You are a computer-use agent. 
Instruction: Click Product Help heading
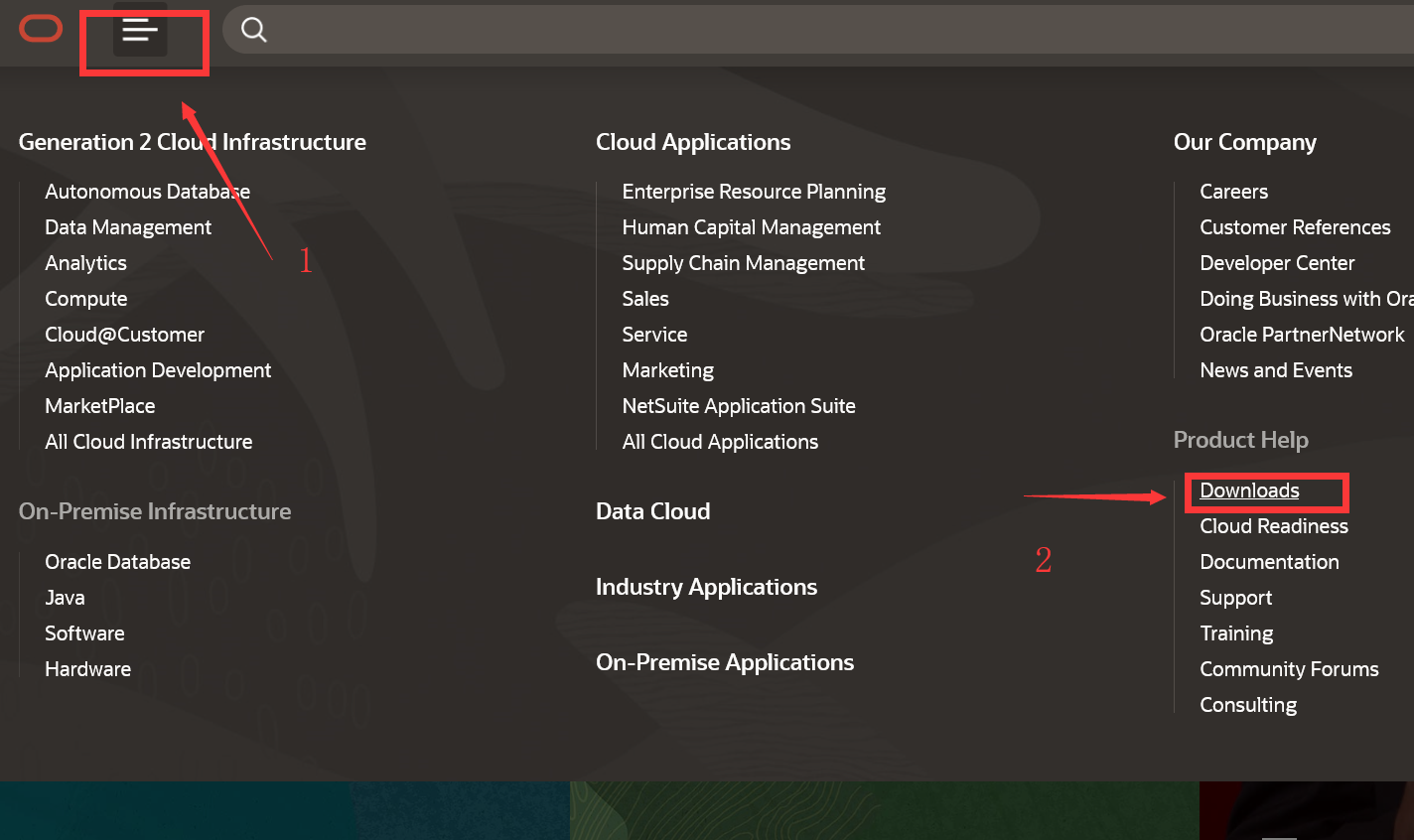tap(1240, 440)
